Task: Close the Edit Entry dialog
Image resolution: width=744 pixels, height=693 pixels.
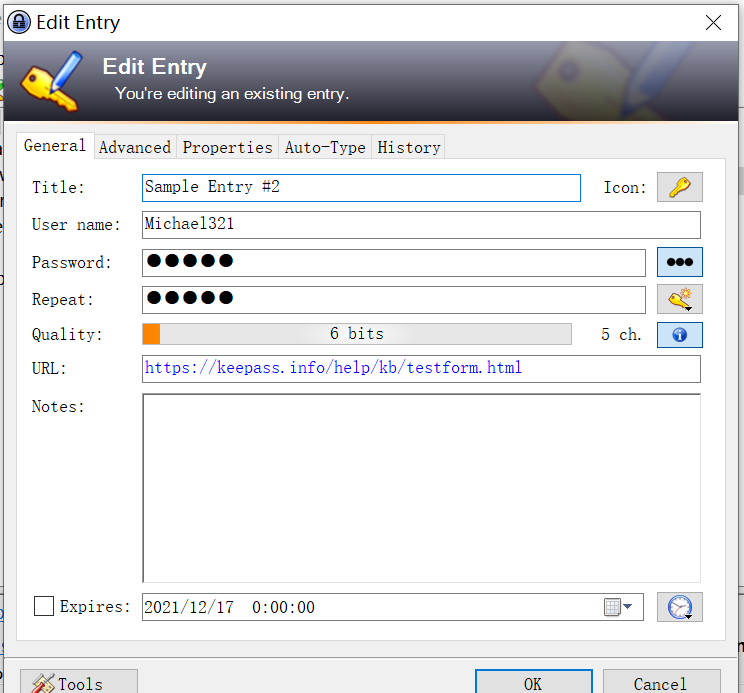Action: coord(713,22)
